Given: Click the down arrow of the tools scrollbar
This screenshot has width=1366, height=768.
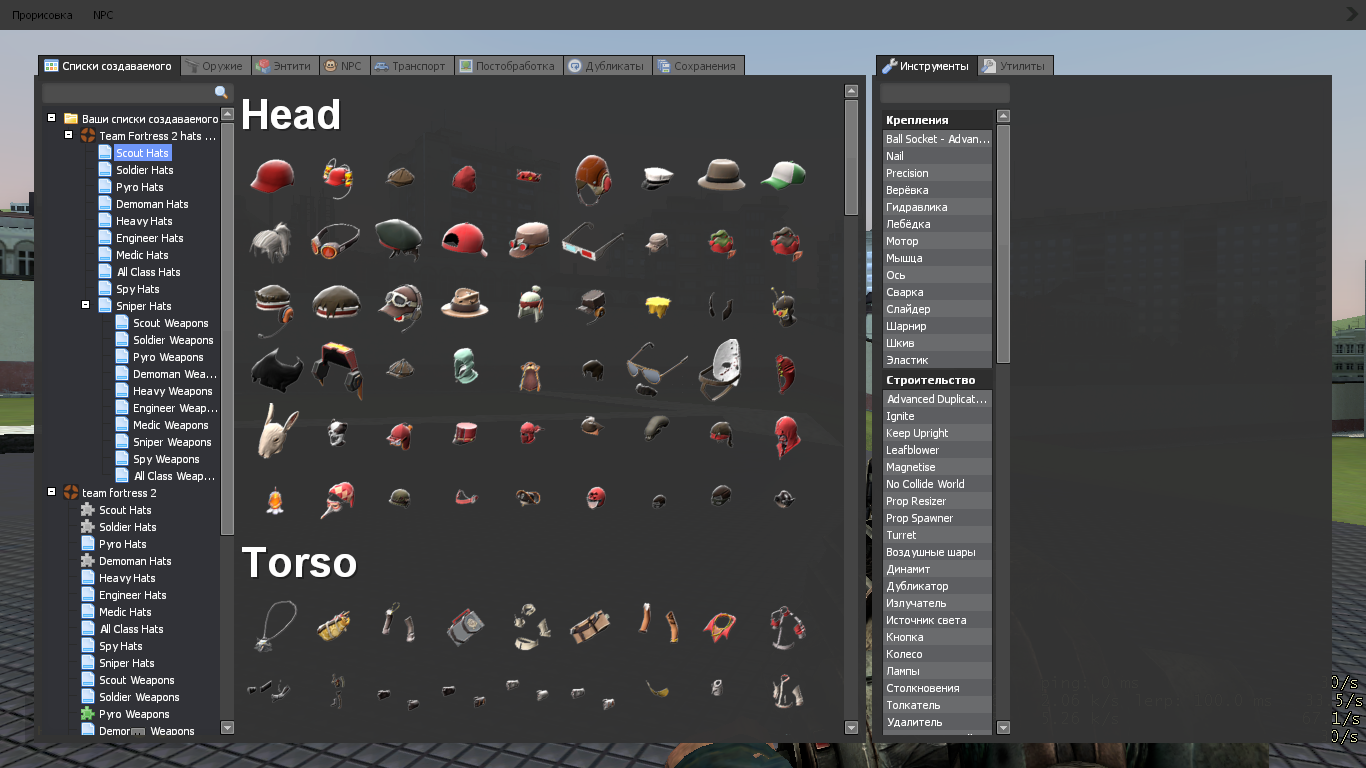Looking at the screenshot, I should [1004, 728].
